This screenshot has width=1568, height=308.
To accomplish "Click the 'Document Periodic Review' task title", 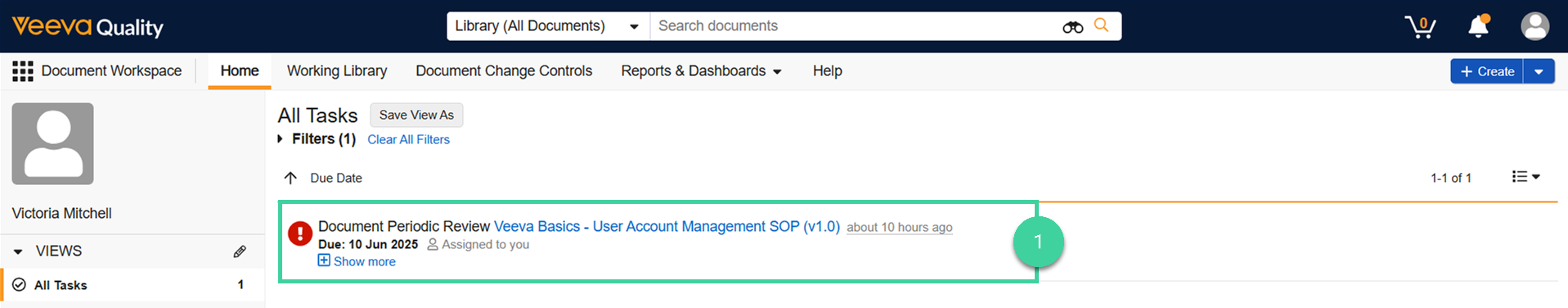I will point(404,226).
